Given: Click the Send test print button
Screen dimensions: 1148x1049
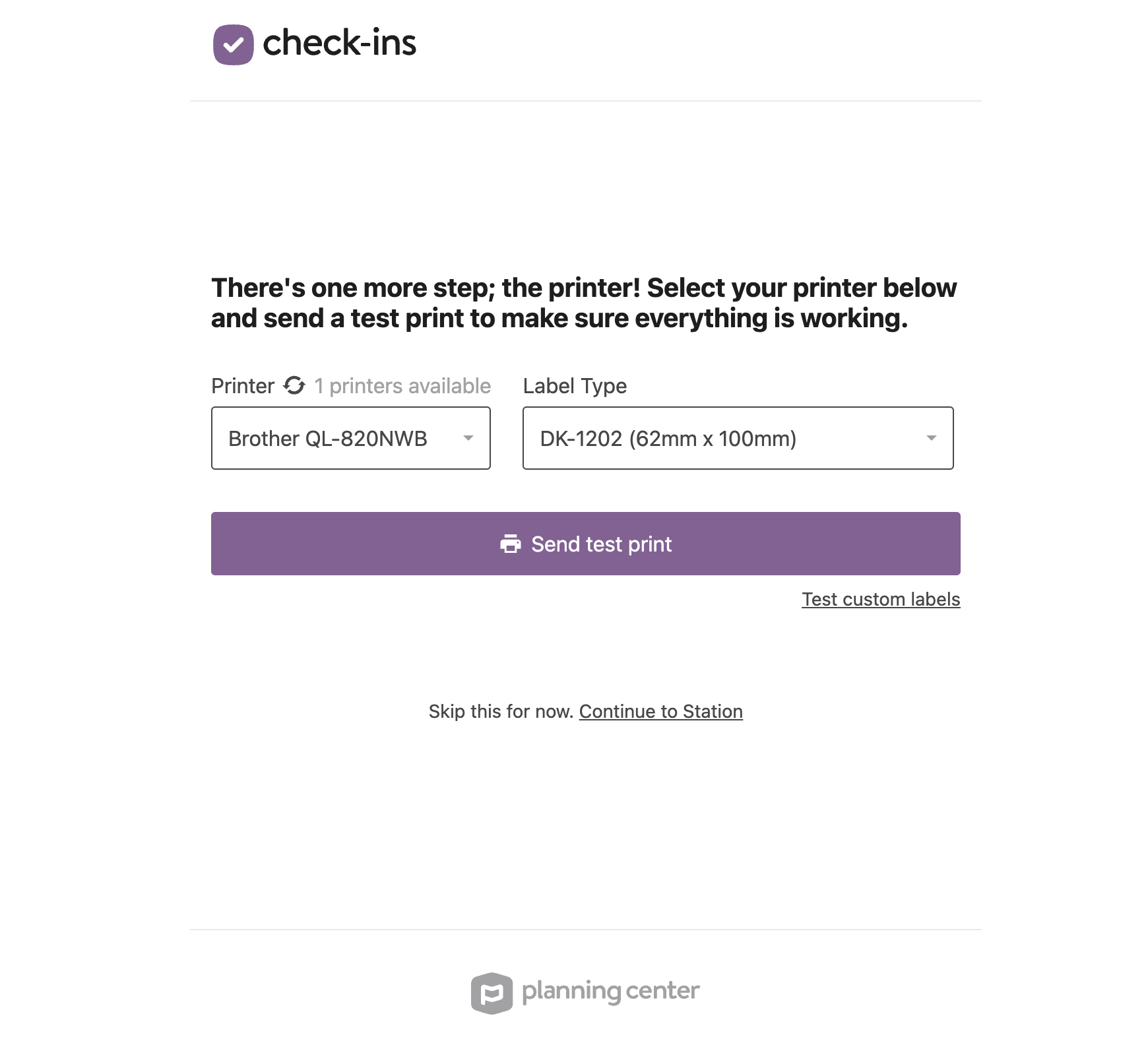Looking at the screenshot, I should [586, 544].
